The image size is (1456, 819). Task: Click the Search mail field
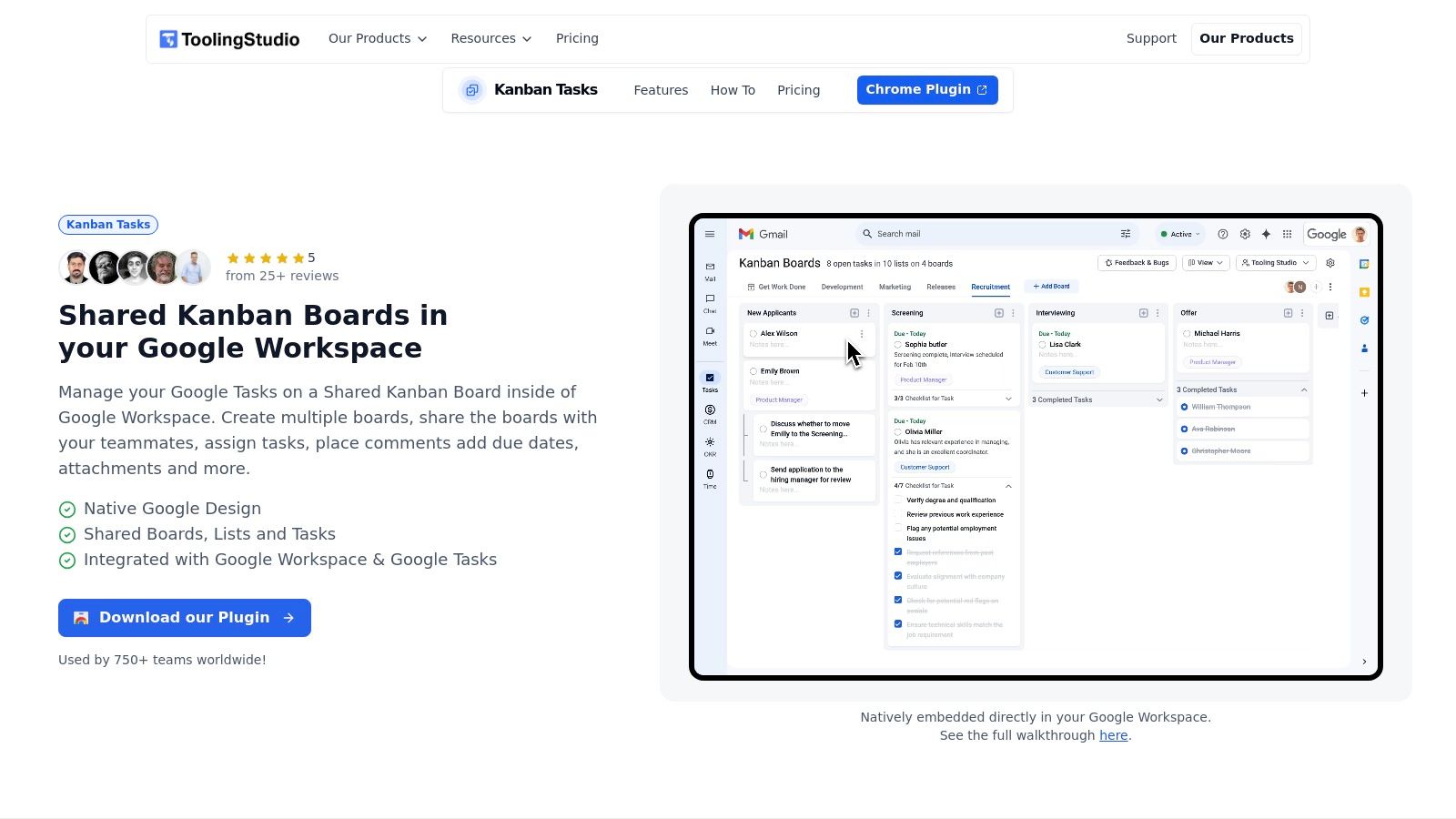coord(996,234)
